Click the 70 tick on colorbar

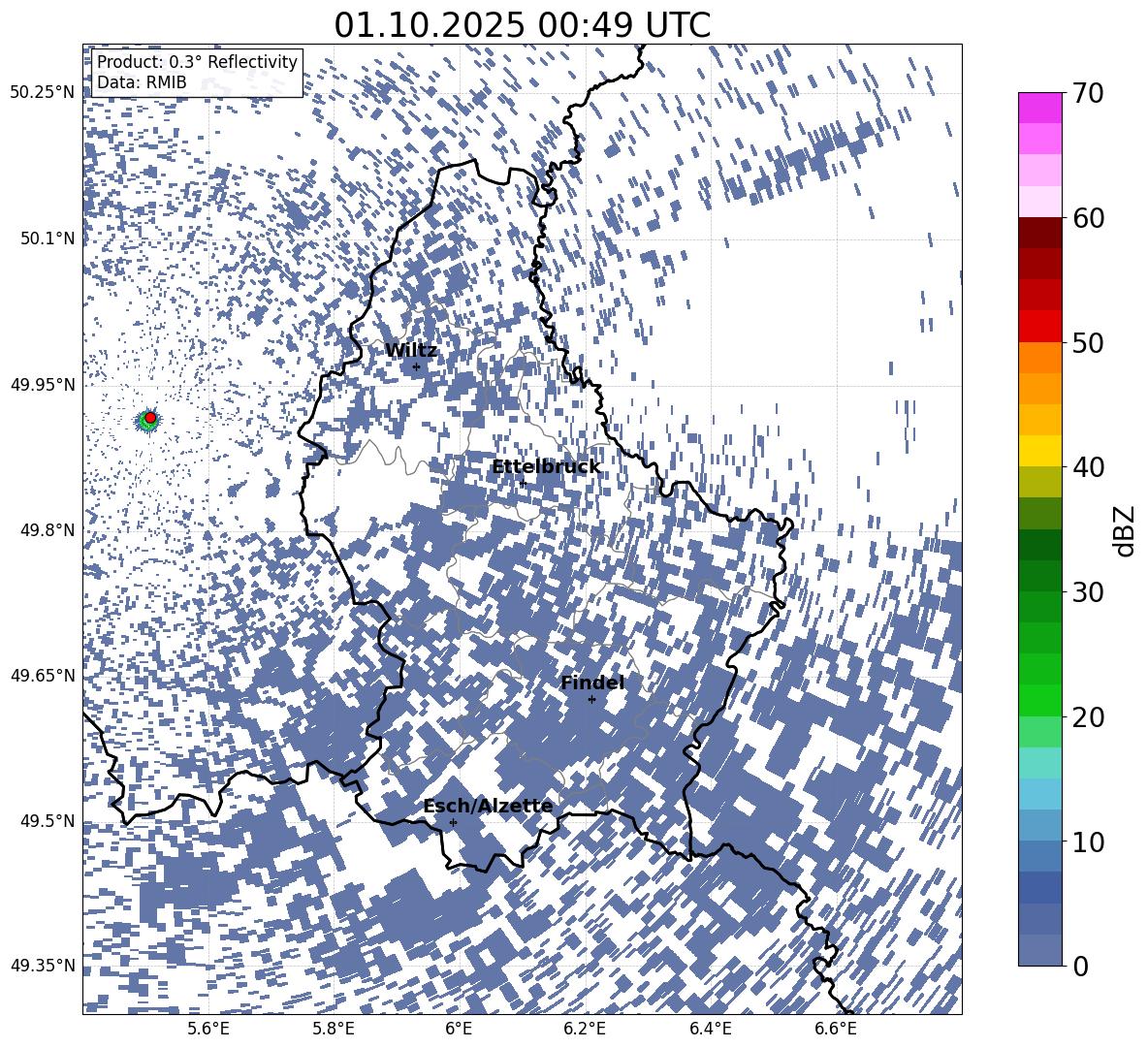(x=1089, y=93)
